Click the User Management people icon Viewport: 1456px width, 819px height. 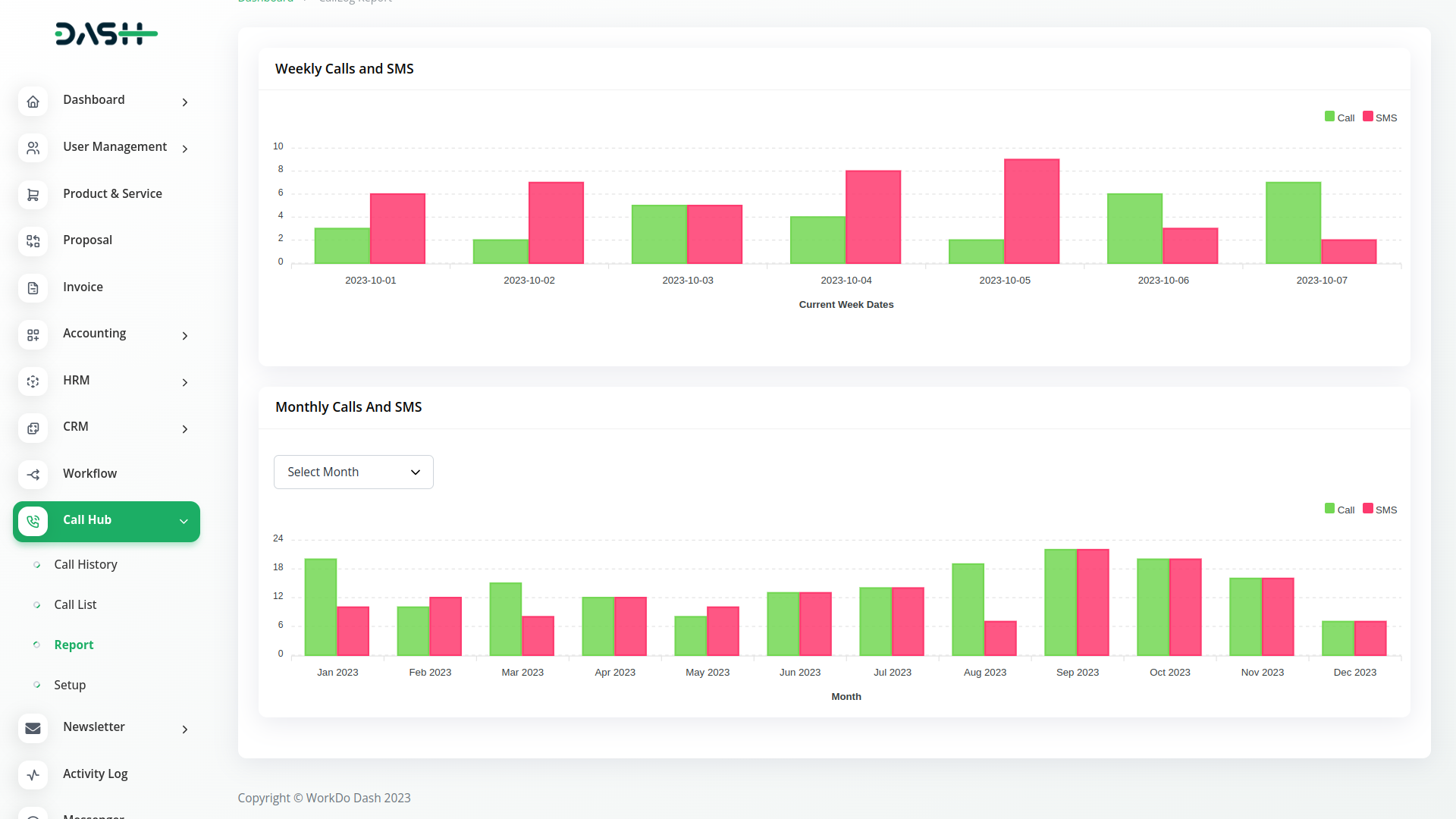[33, 148]
